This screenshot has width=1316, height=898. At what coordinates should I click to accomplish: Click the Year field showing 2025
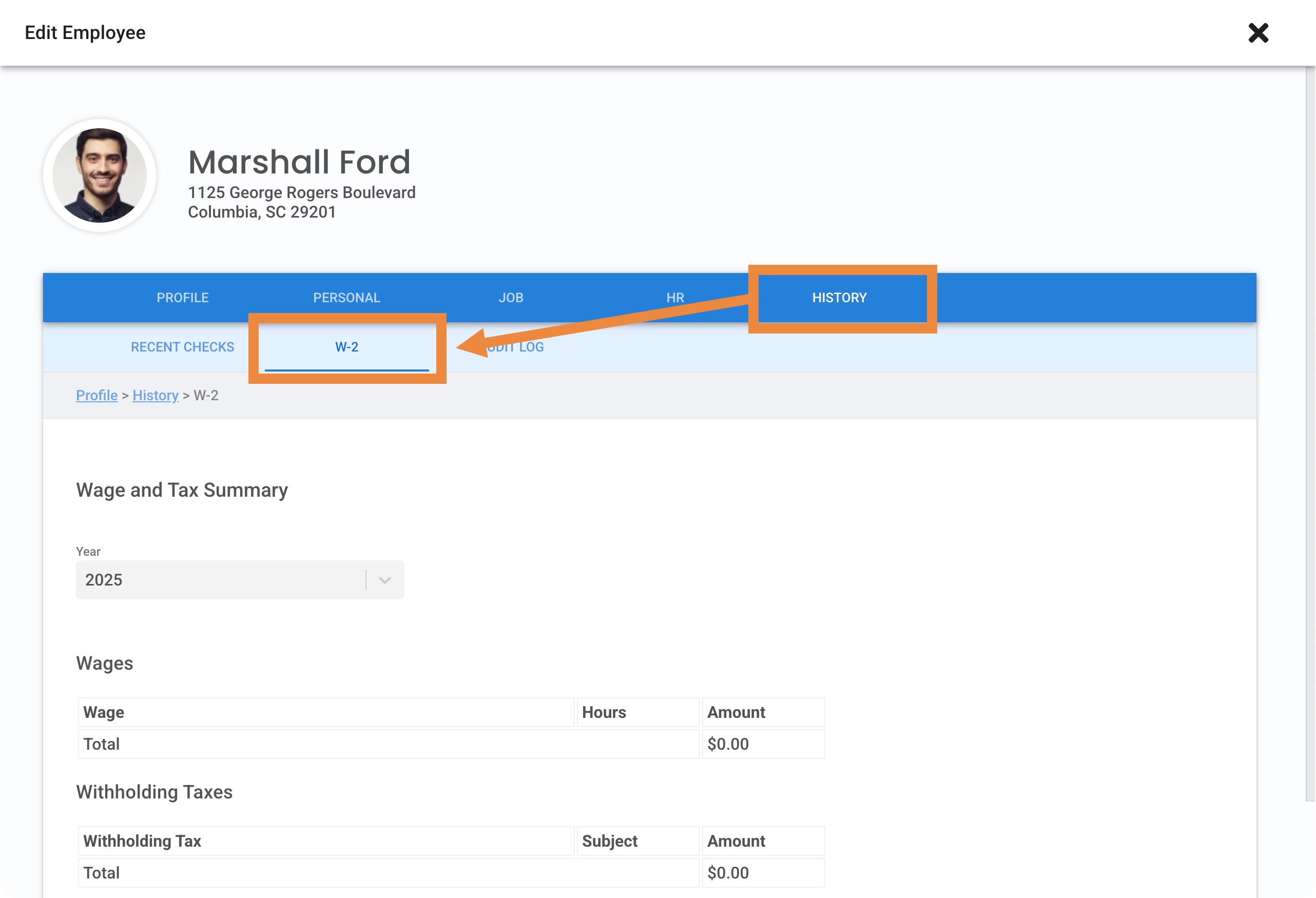(221, 580)
